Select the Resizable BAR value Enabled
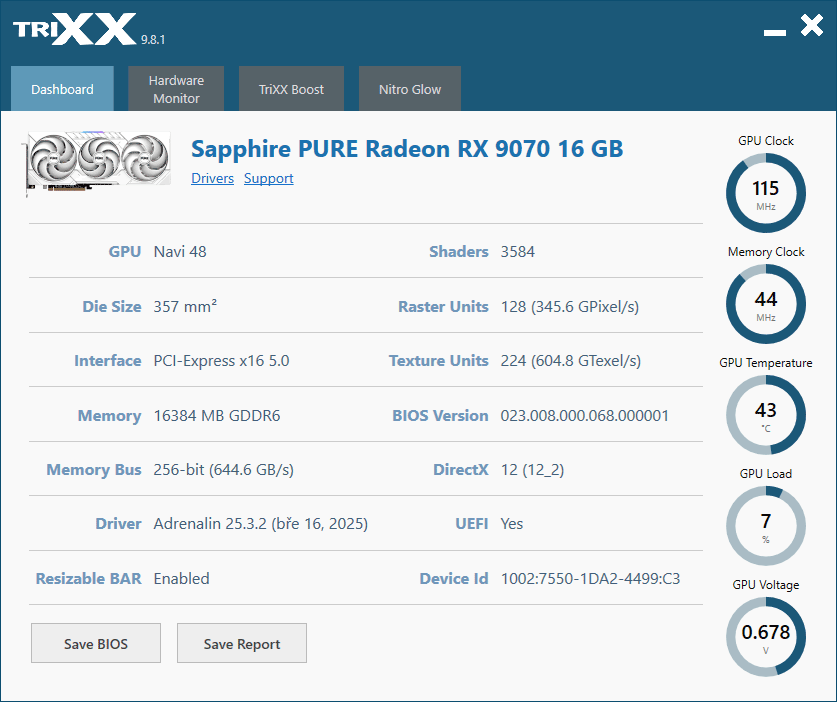Image resolution: width=837 pixels, height=702 pixels. [x=181, y=579]
